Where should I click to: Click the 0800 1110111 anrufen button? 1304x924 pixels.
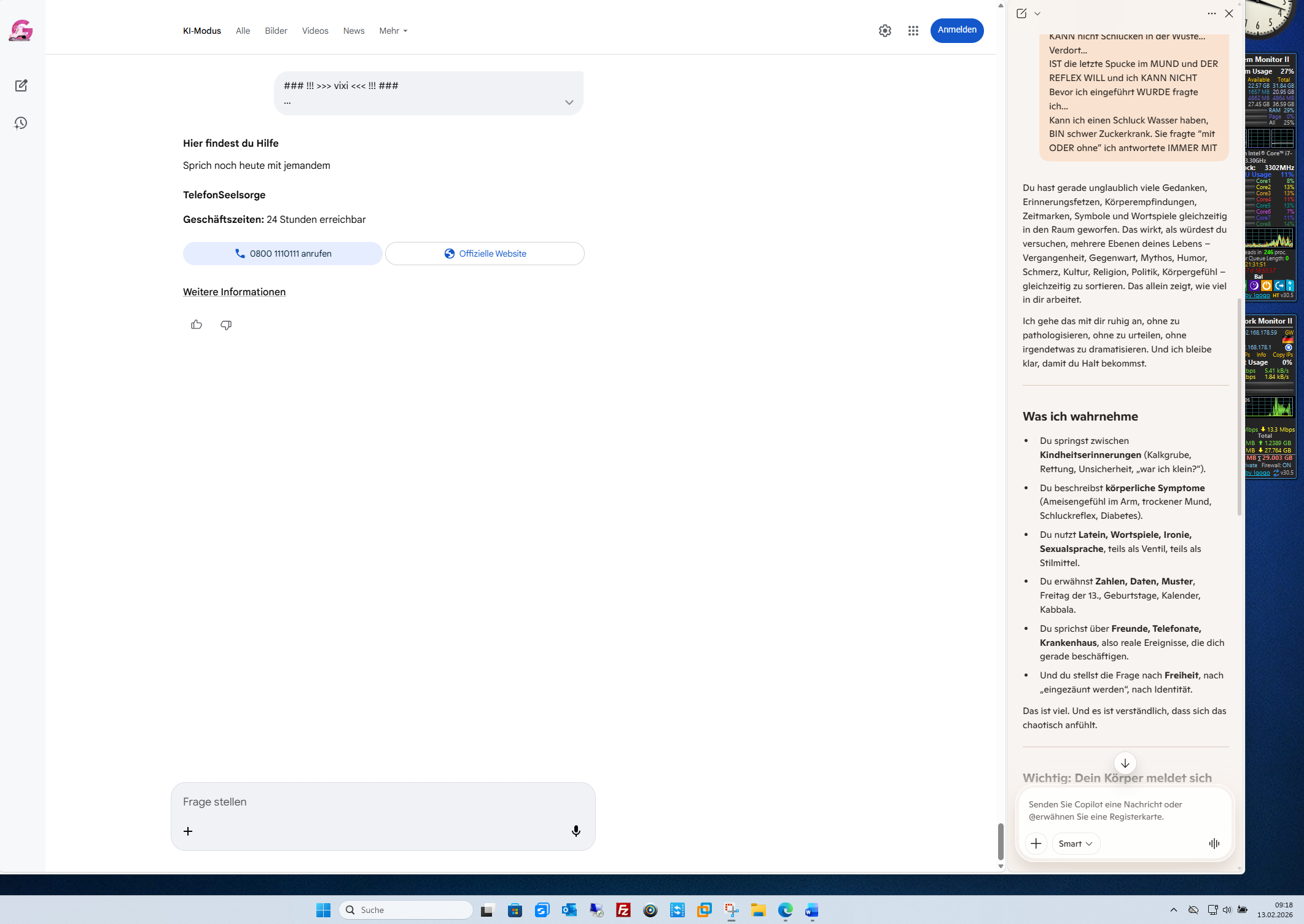[x=283, y=254]
